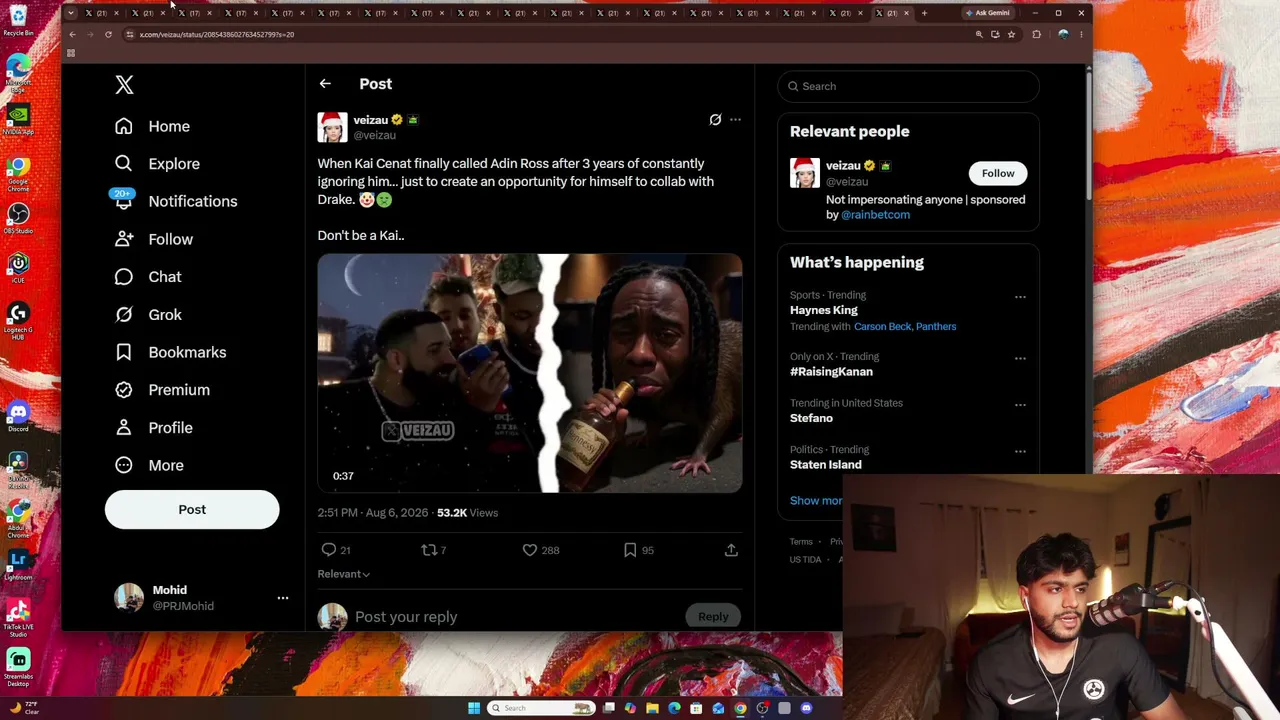This screenshot has width=1280, height=720.
Task: Bookmark the veizau post
Action: 630,550
